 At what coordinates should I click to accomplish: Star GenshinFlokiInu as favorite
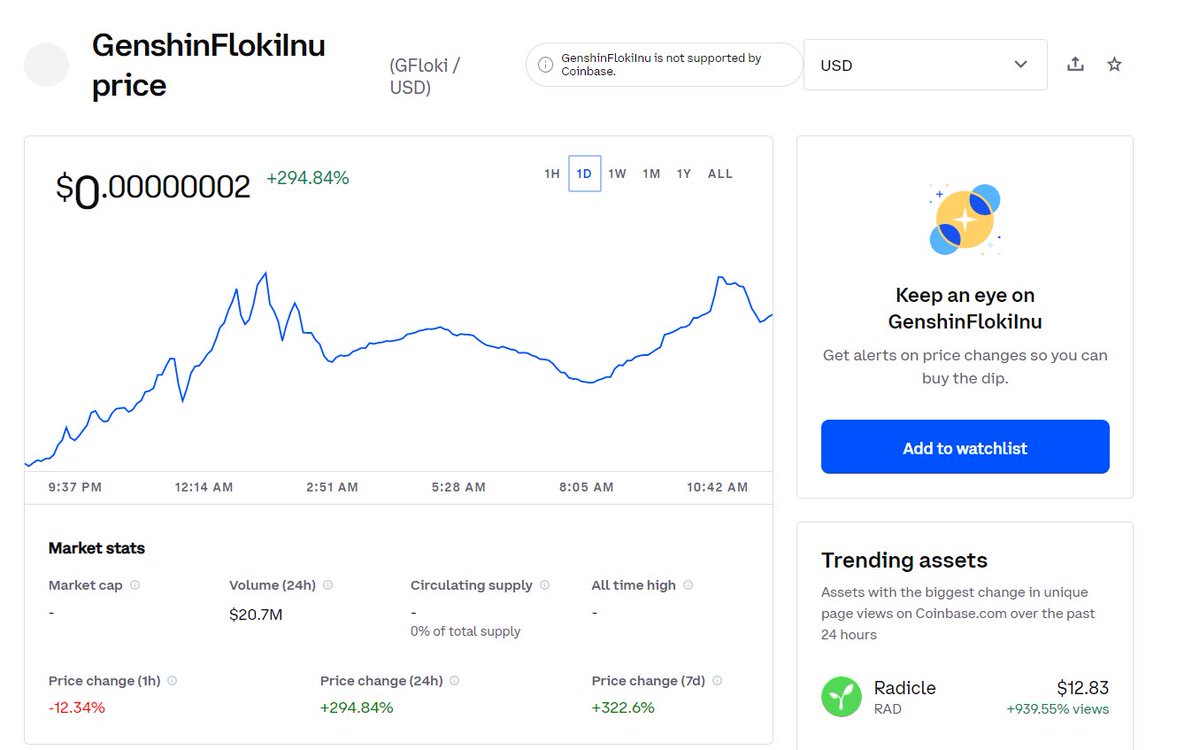pos(1114,64)
